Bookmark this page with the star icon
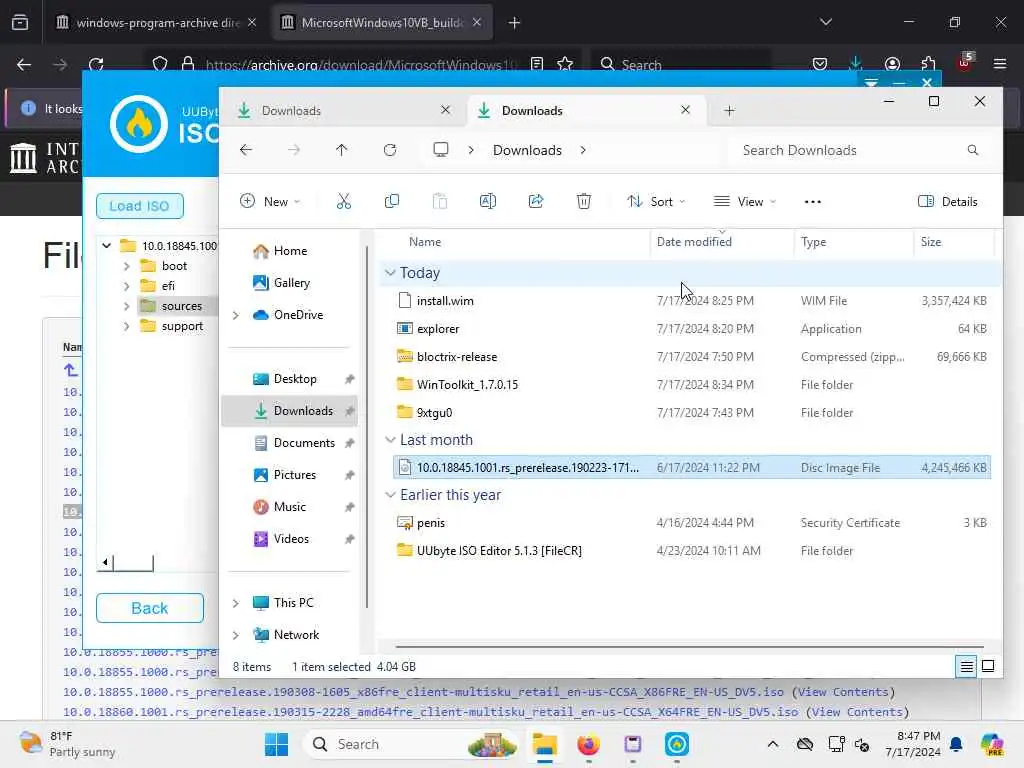 coord(565,64)
